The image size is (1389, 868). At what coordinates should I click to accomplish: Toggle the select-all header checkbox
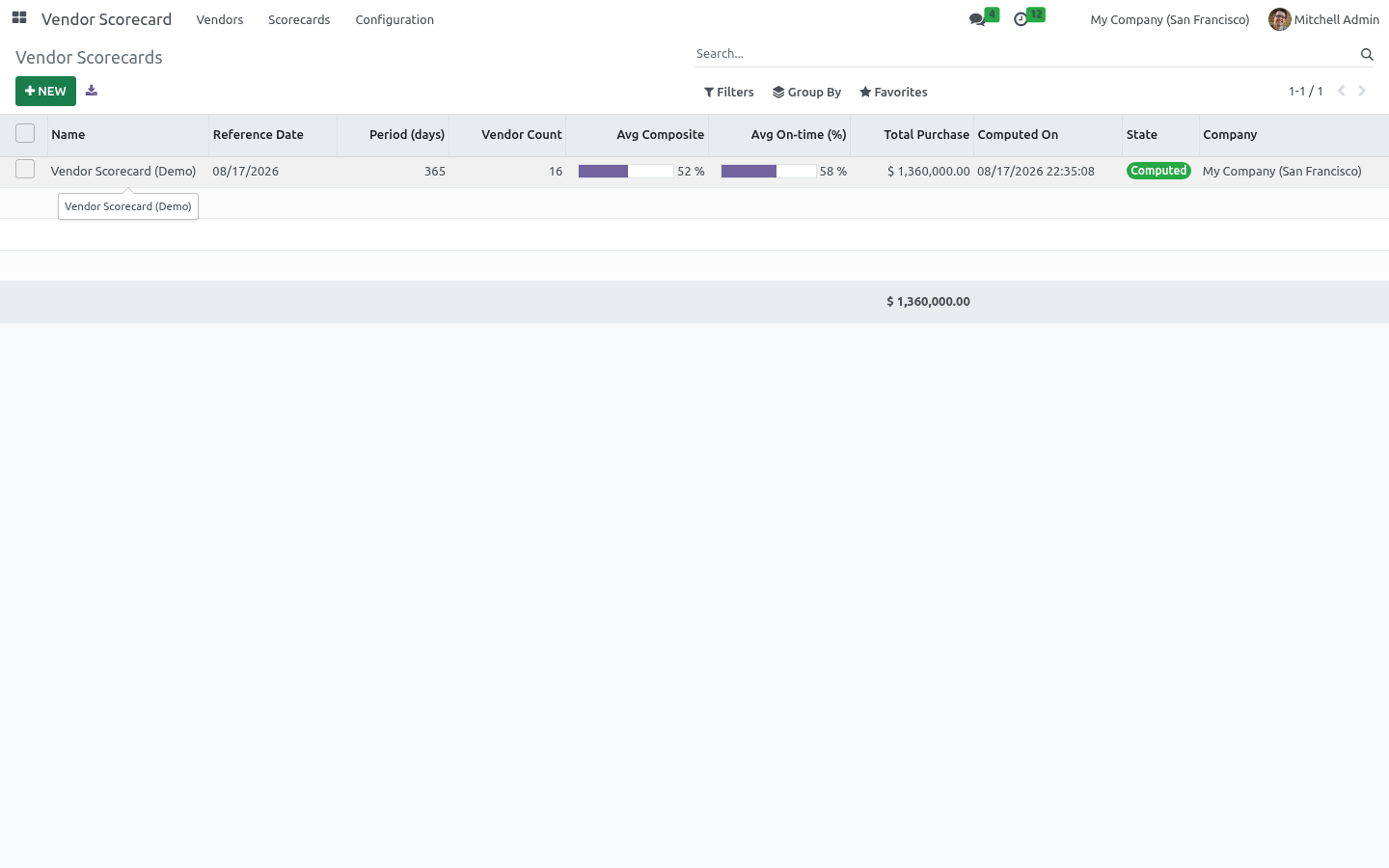(x=25, y=133)
